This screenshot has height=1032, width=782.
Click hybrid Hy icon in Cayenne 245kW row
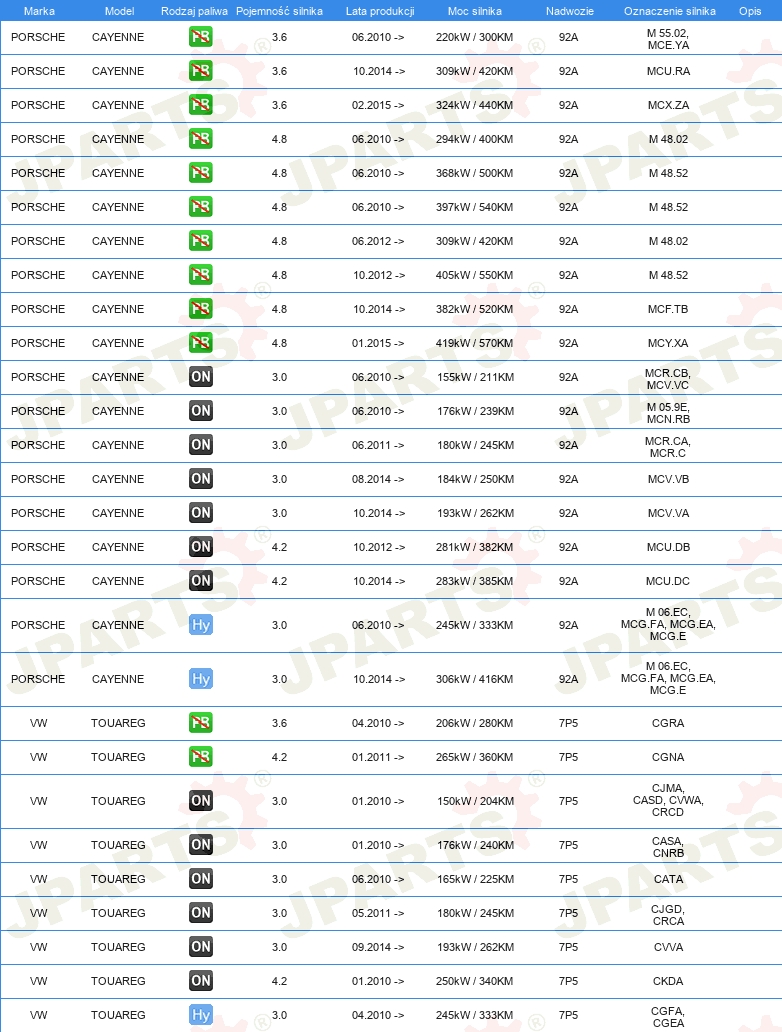(201, 625)
